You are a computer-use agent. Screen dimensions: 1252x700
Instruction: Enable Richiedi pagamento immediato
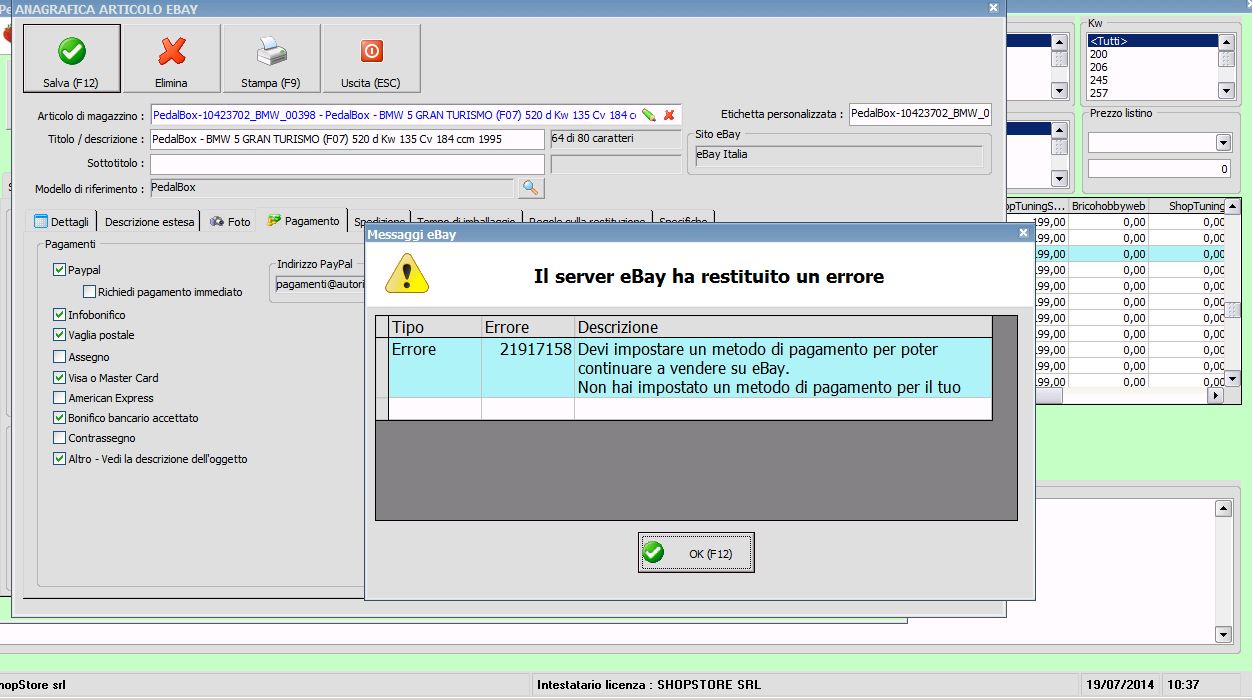(x=90, y=292)
